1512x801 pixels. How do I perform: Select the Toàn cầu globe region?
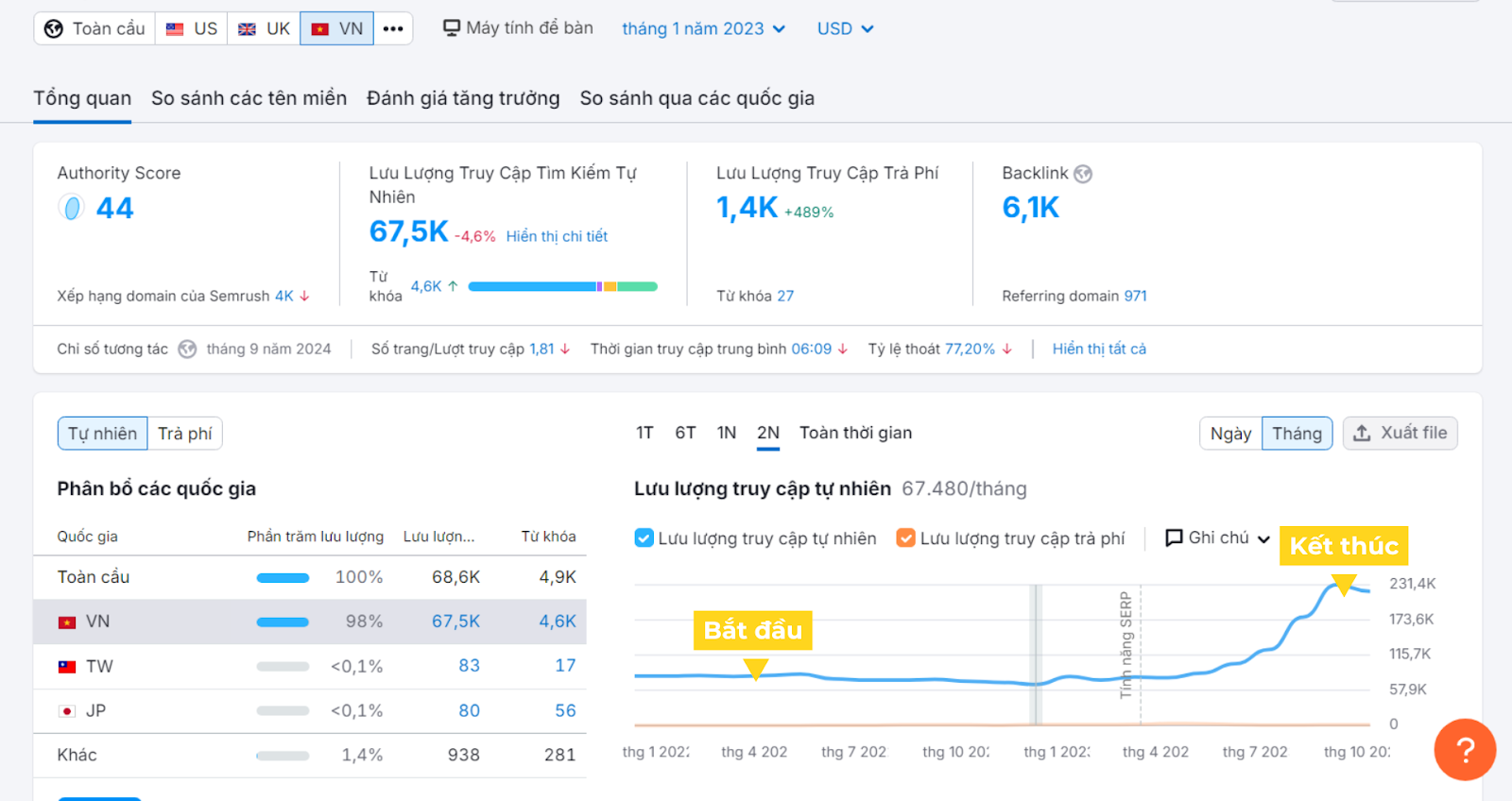click(x=94, y=28)
